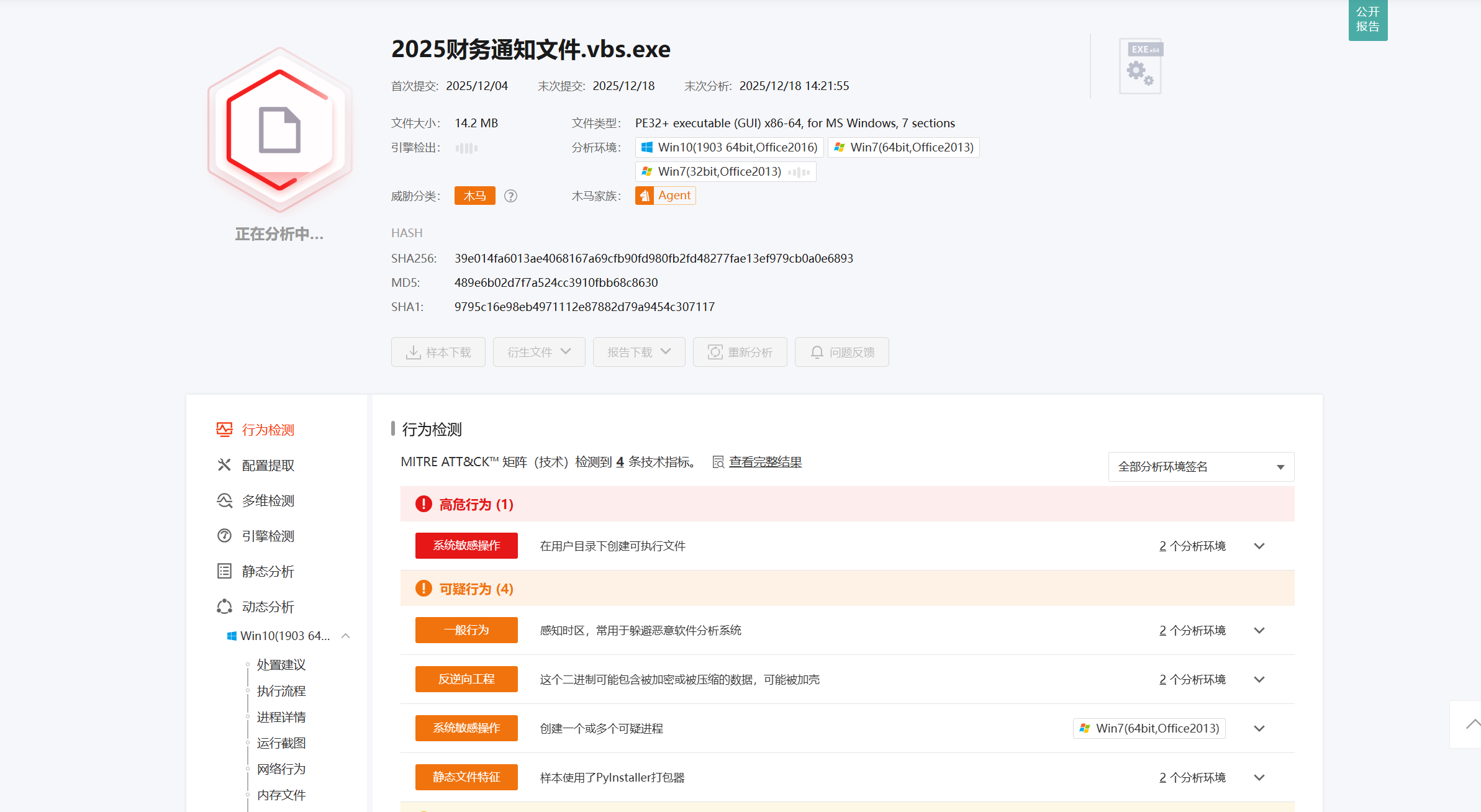Click the red hexagon threat icon

pos(280,130)
